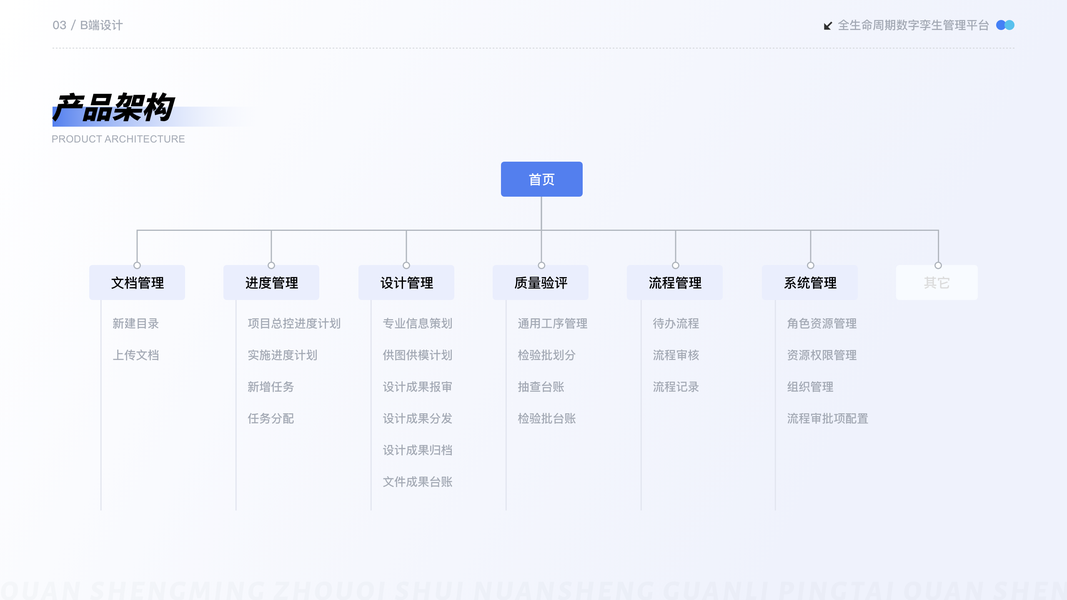
Task: Select the 设计管理 module box
Action: (x=406, y=282)
